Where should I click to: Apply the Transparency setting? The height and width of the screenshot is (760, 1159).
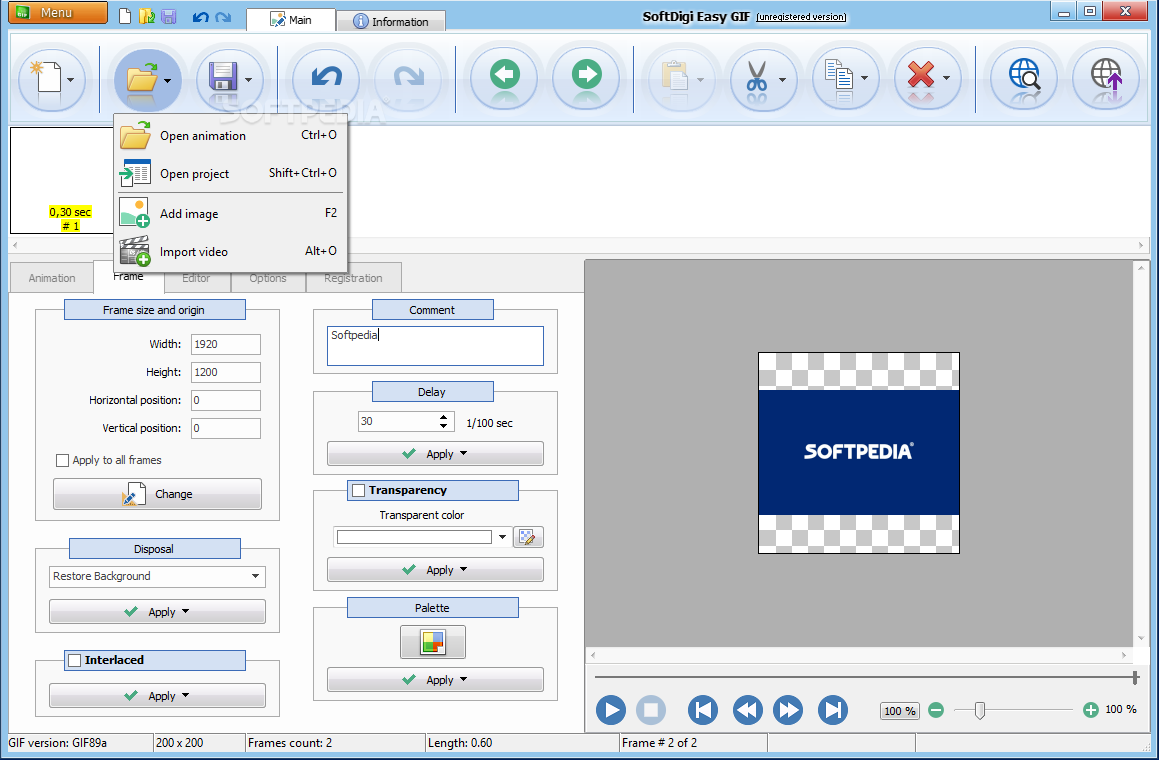click(x=435, y=570)
